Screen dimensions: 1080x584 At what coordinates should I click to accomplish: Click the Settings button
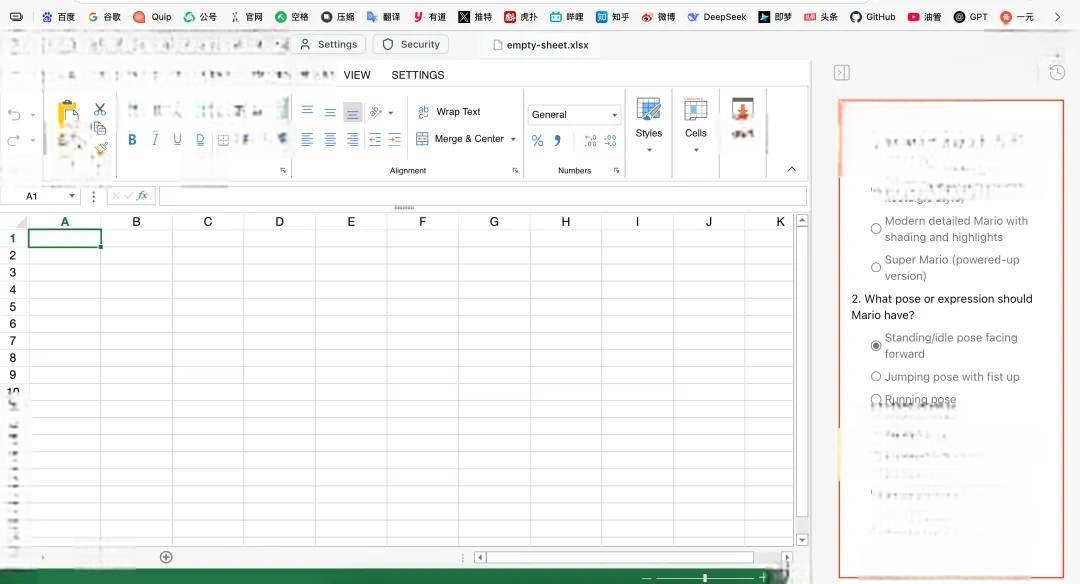[x=329, y=44]
